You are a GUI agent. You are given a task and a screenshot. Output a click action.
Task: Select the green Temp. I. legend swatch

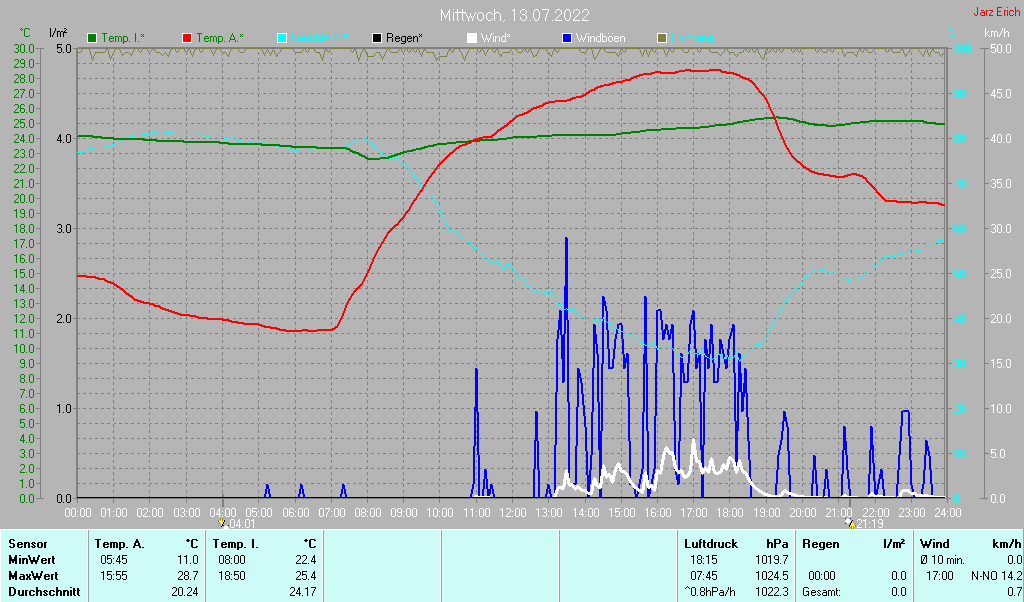point(92,39)
